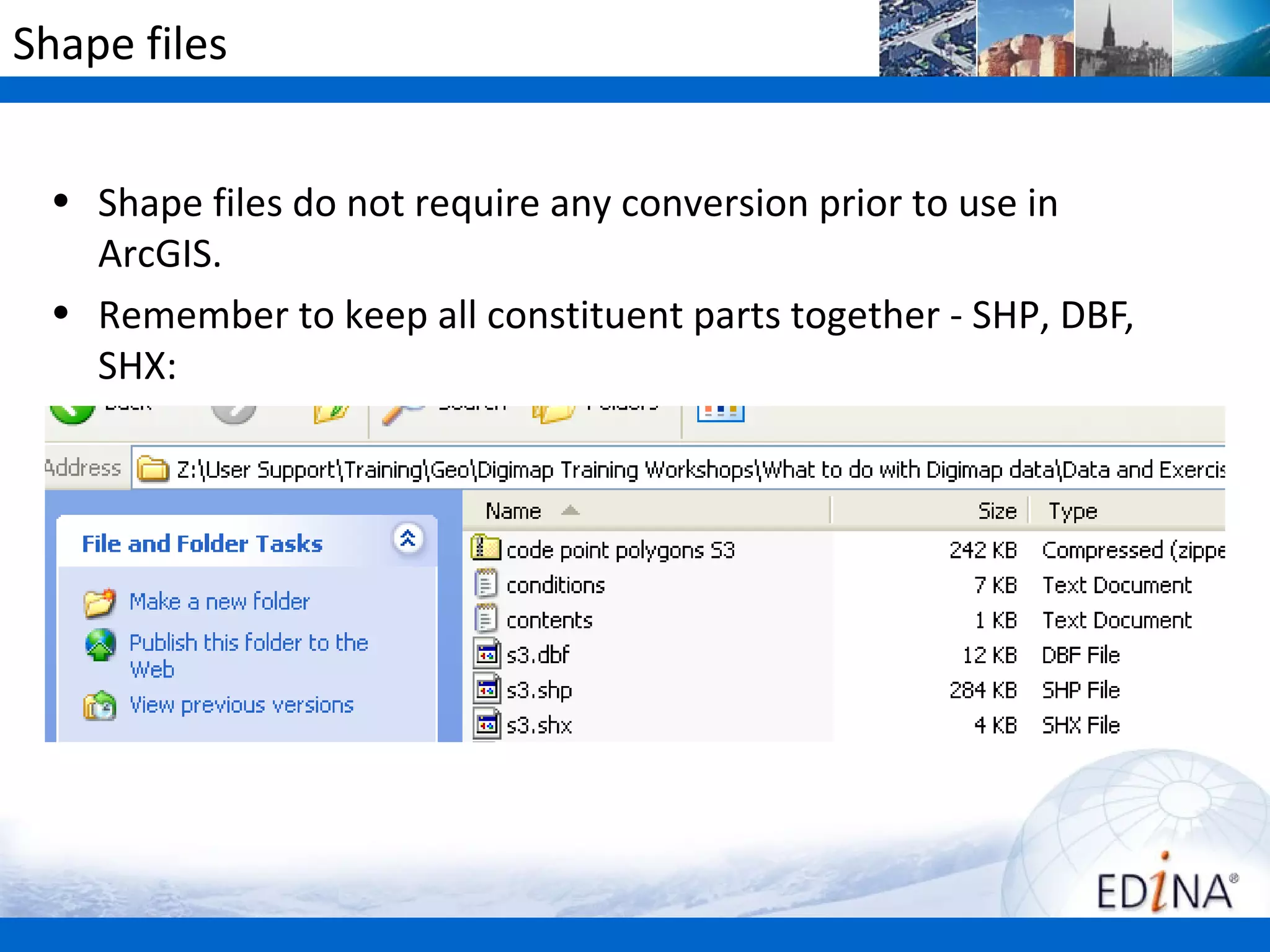The height and width of the screenshot is (952, 1270).
Task: Click the s3.shp file icon
Action: click(487, 689)
